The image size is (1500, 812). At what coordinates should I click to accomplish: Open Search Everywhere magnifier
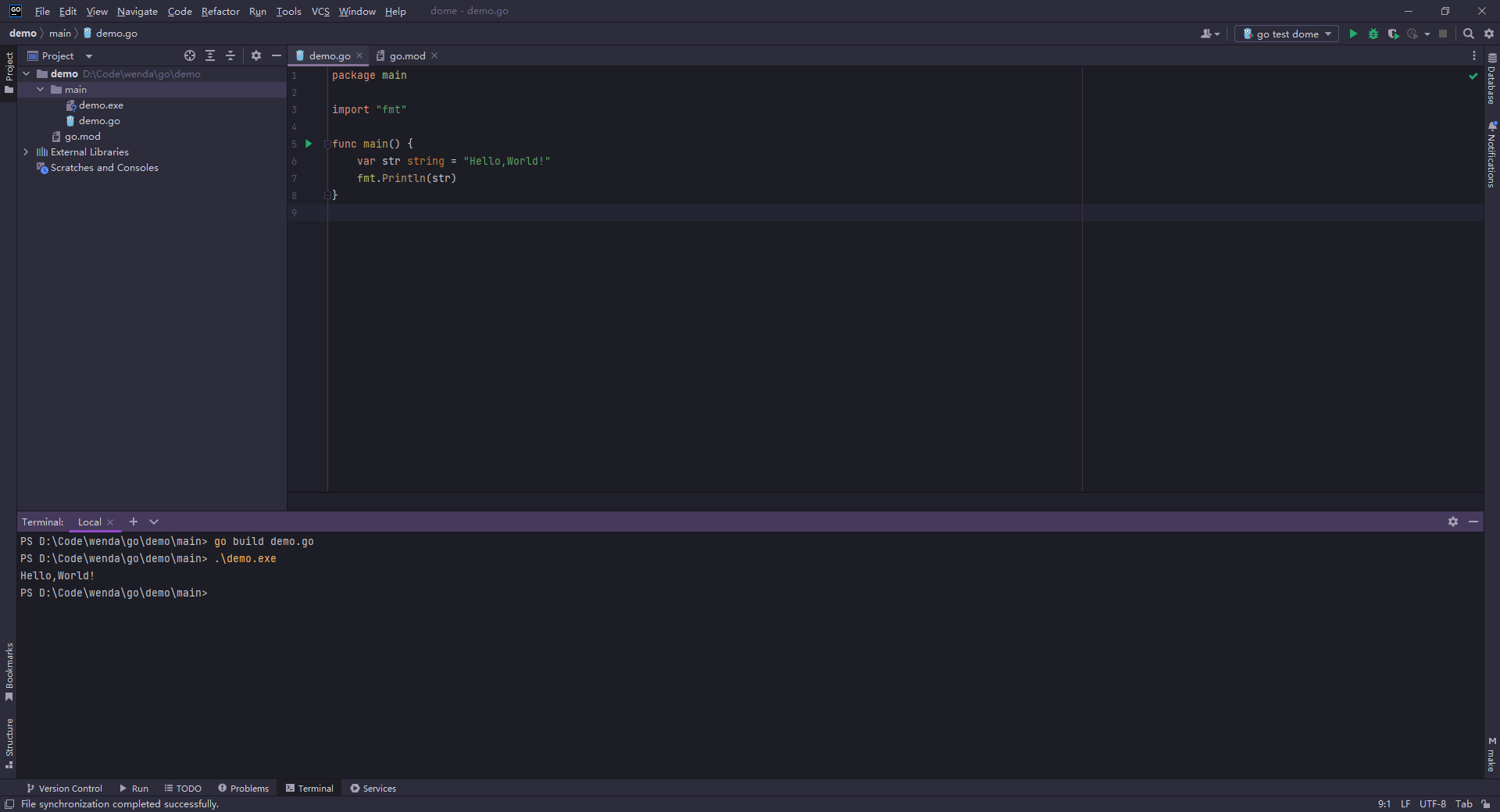point(1469,34)
